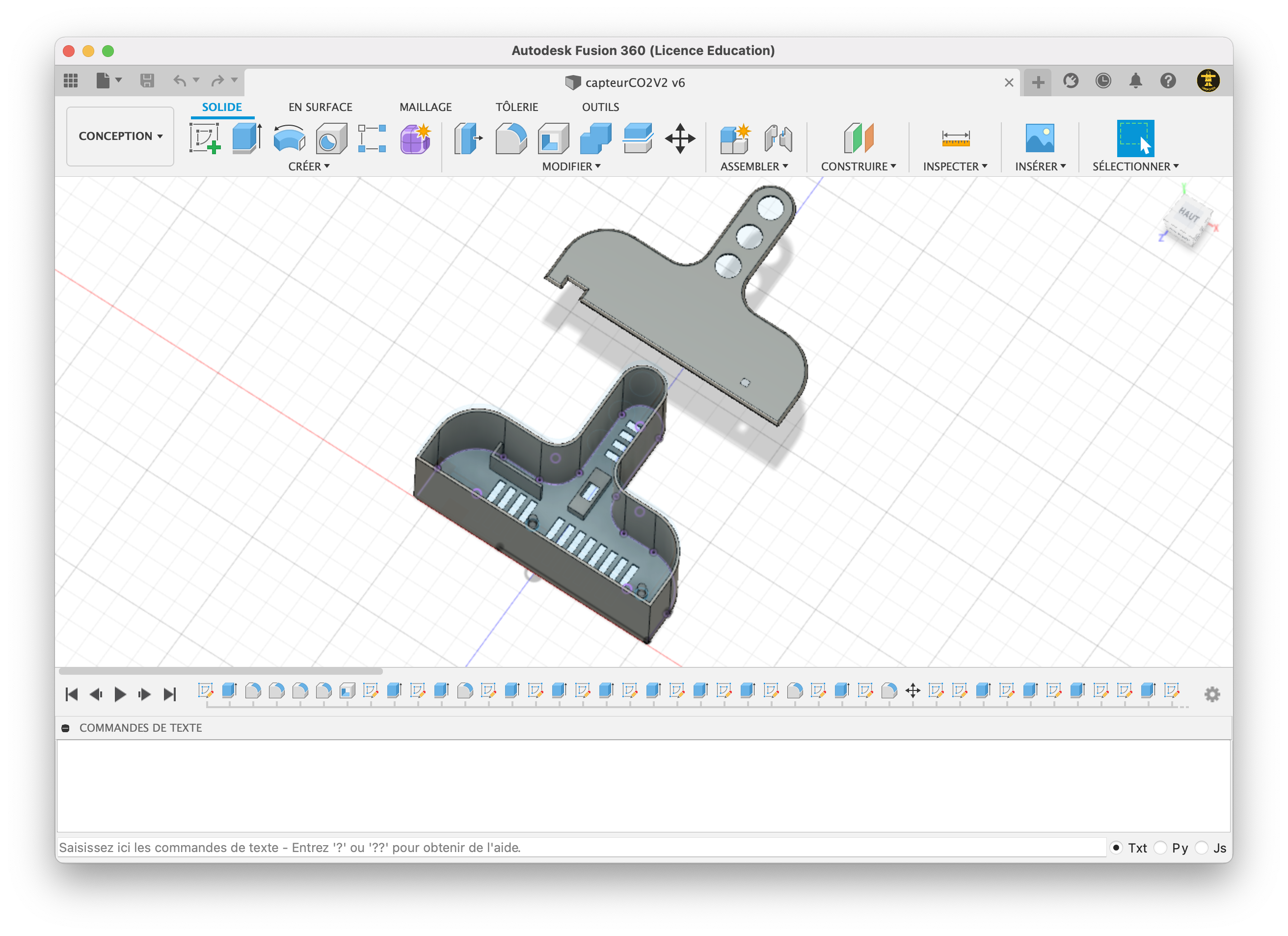Expand the CRÉER dropdown menu
This screenshot has height=936, width=1288.
point(308,166)
